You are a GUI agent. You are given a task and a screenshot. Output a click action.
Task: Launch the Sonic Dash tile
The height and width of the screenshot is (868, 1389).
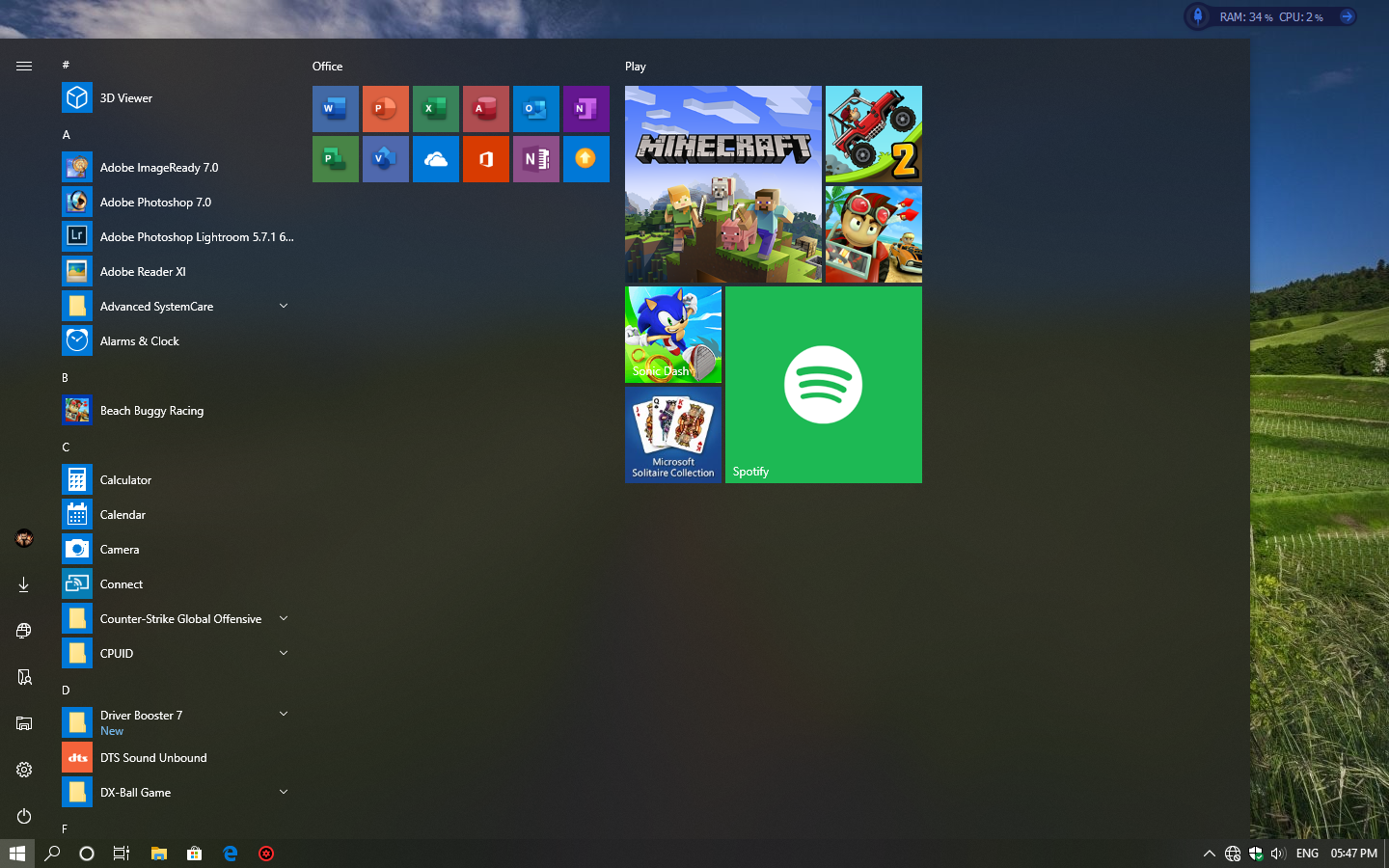[673, 335]
